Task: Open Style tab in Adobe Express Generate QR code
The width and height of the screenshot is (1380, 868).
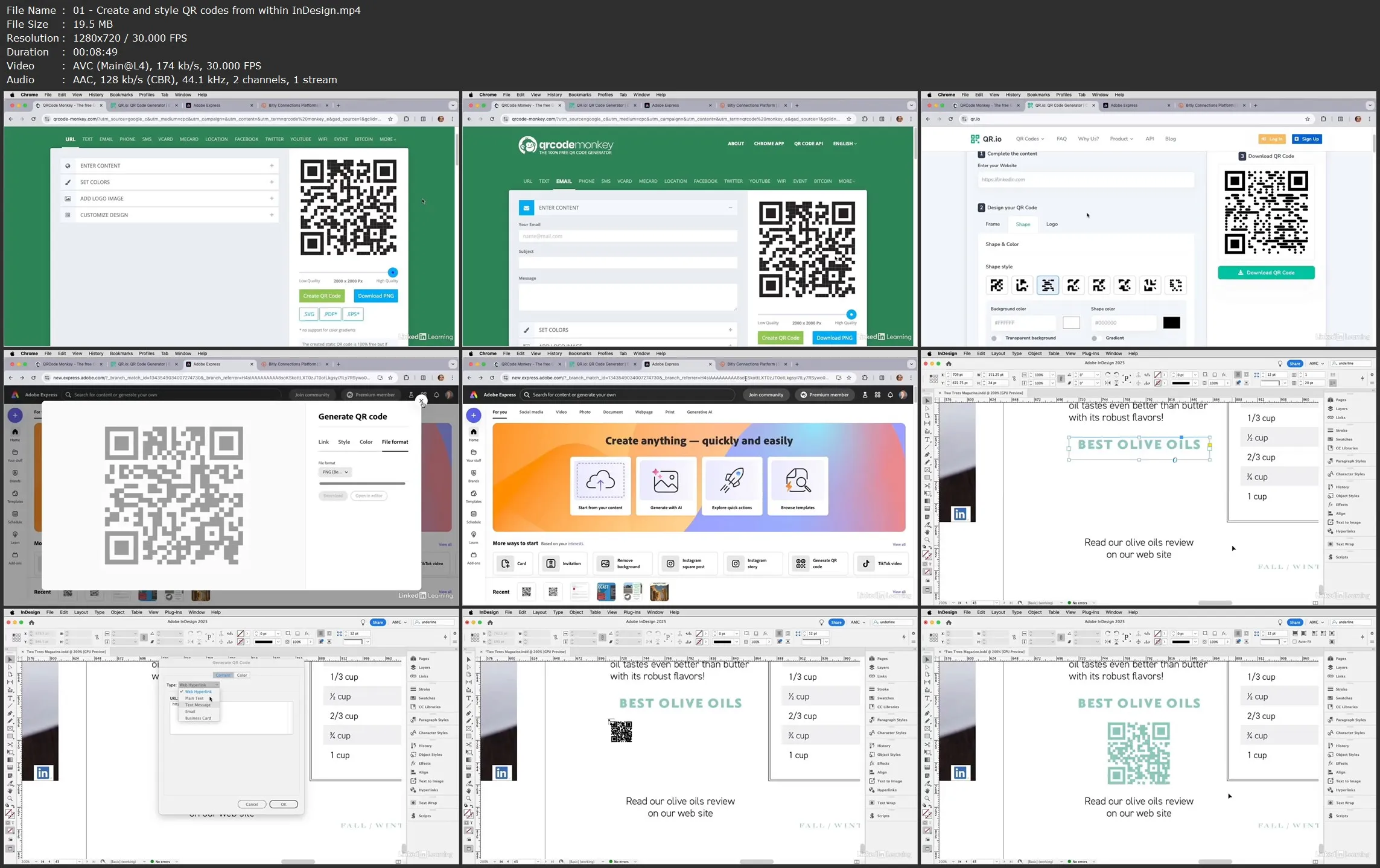Action: click(x=344, y=442)
